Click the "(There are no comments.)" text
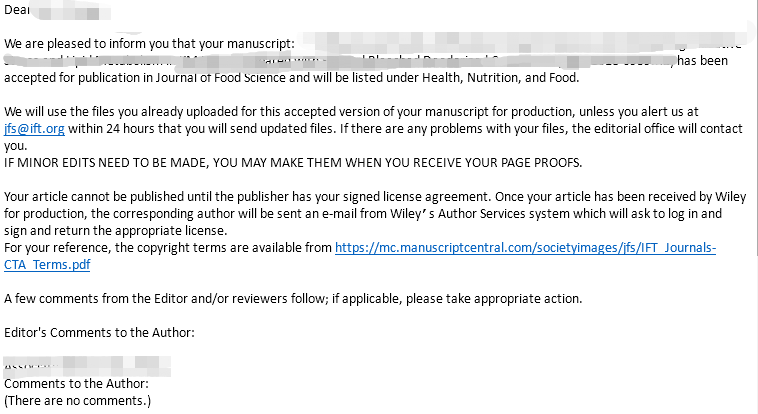 (77, 401)
